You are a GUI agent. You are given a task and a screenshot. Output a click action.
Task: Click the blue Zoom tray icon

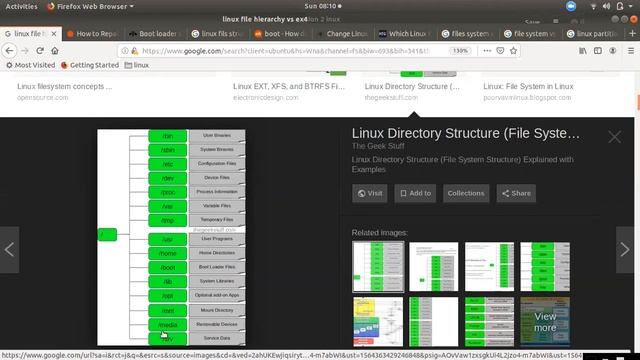(571, 6)
